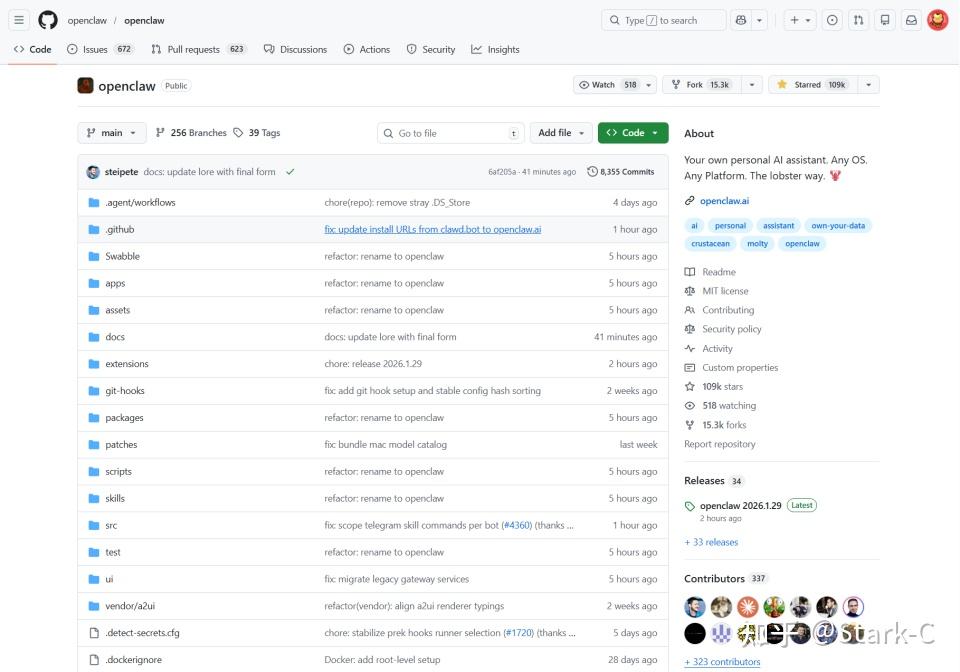
Task: Open the hamburger navigation menu
Action: point(19,20)
